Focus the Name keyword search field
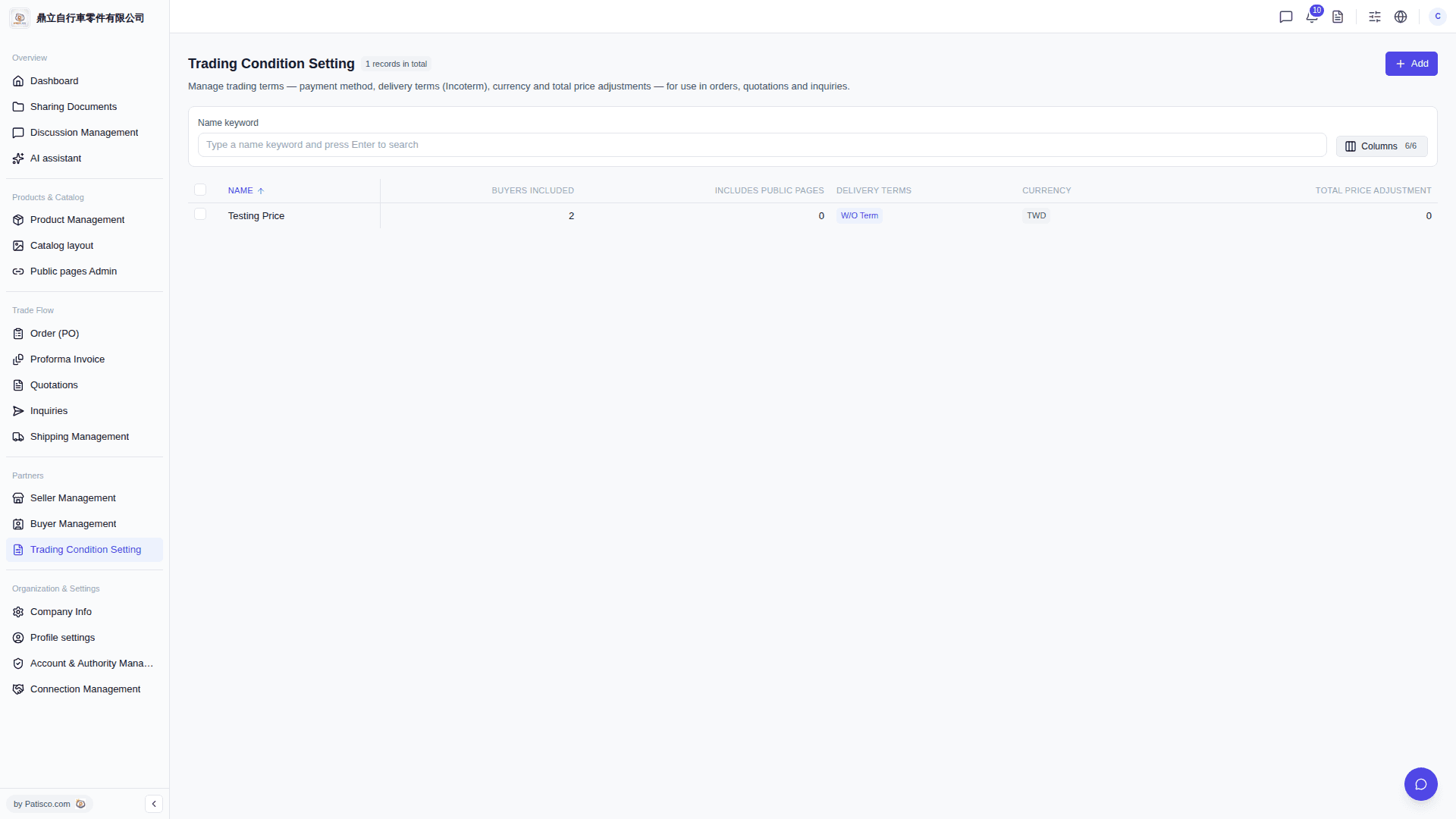 coord(762,145)
